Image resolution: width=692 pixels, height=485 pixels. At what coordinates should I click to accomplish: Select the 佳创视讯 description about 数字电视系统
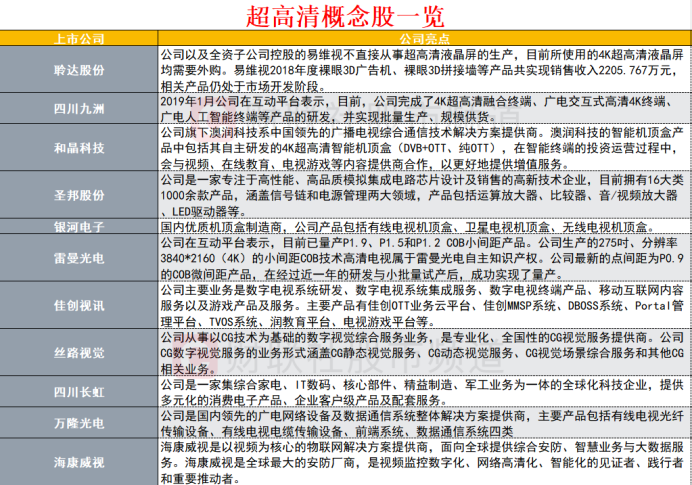pos(422,306)
